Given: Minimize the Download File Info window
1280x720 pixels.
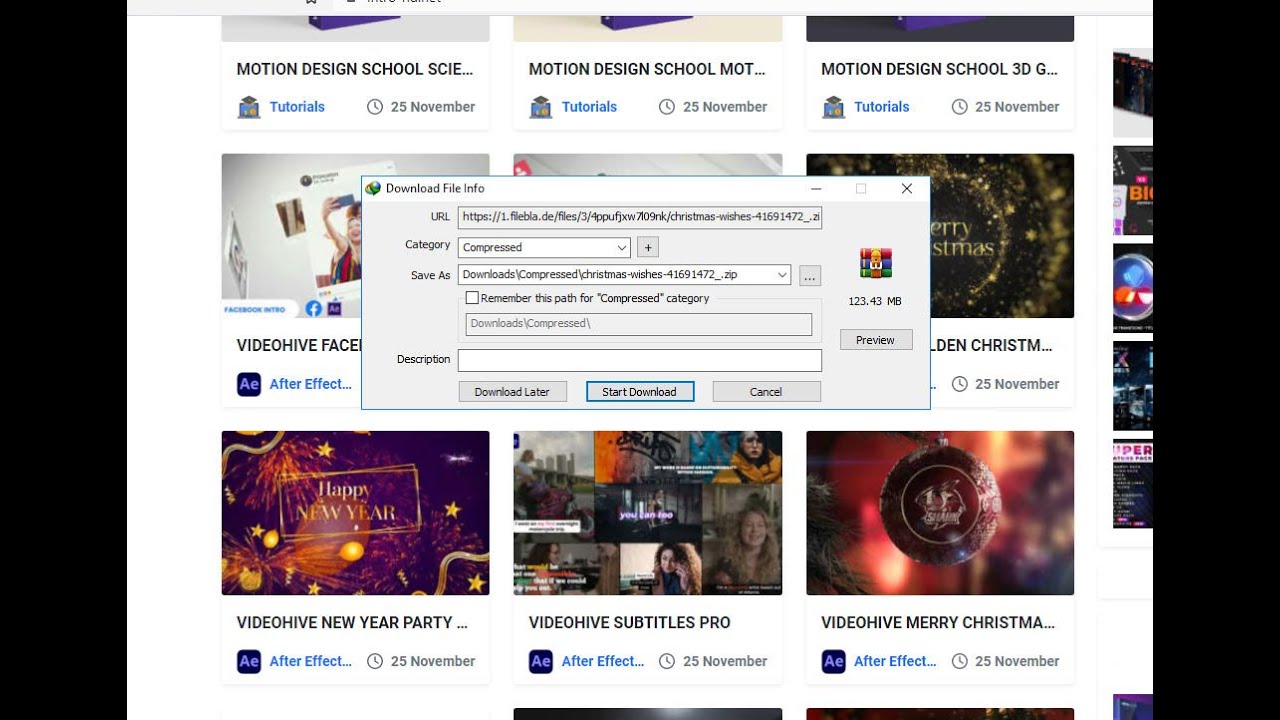Looking at the screenshot, I should (816, 188).
